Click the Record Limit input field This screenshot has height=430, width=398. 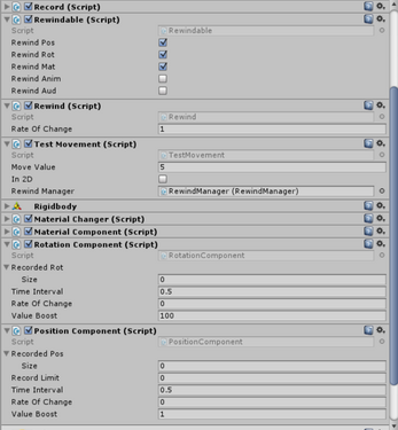[272, 378]
